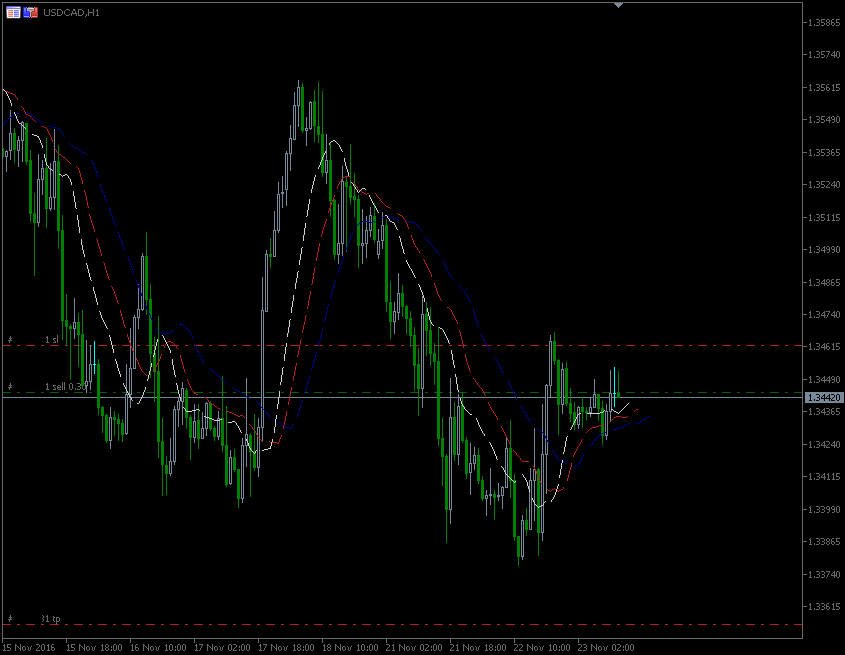Click price scale value 1.33740
Image resolution: width=845 pixels, height=655 pixels.
(x=824, y=575)
